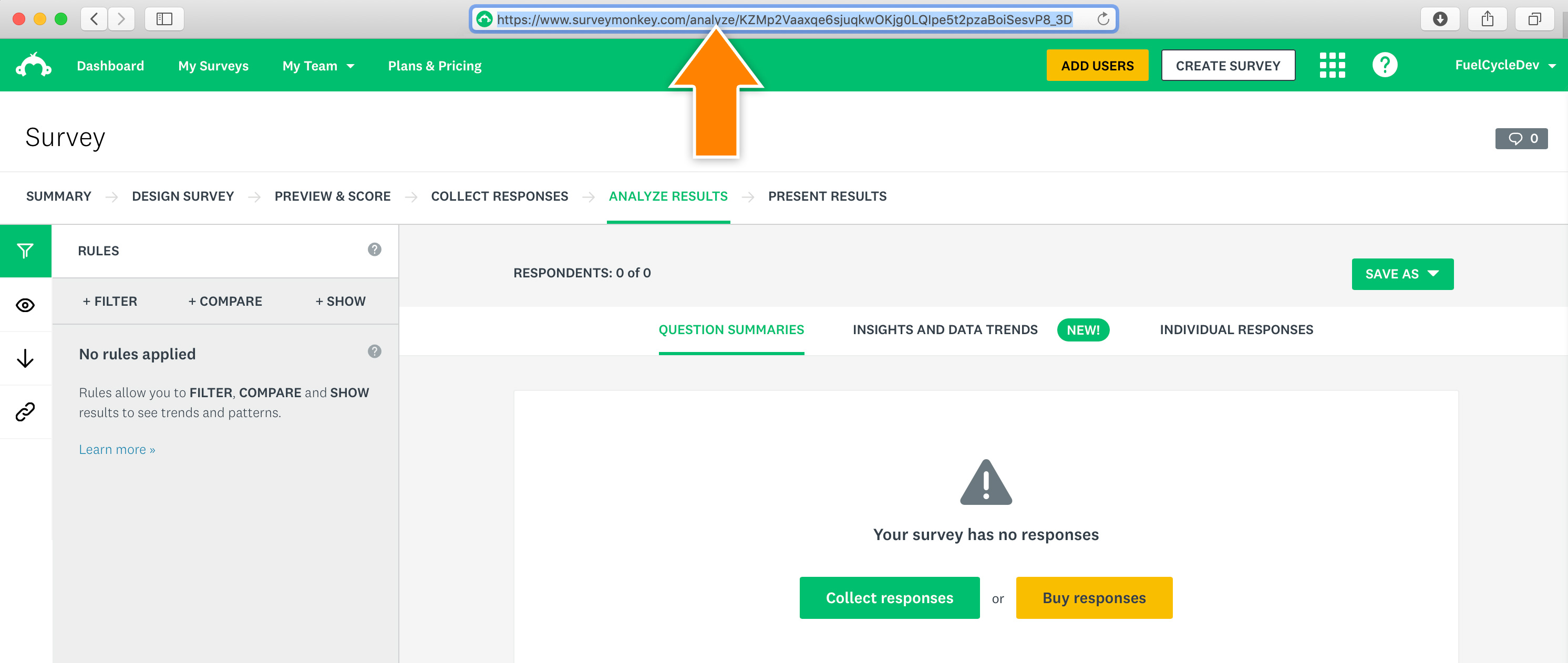Open the Learn more link
The height and width of the screenshot is (663, 1568).
pos(117,449)
